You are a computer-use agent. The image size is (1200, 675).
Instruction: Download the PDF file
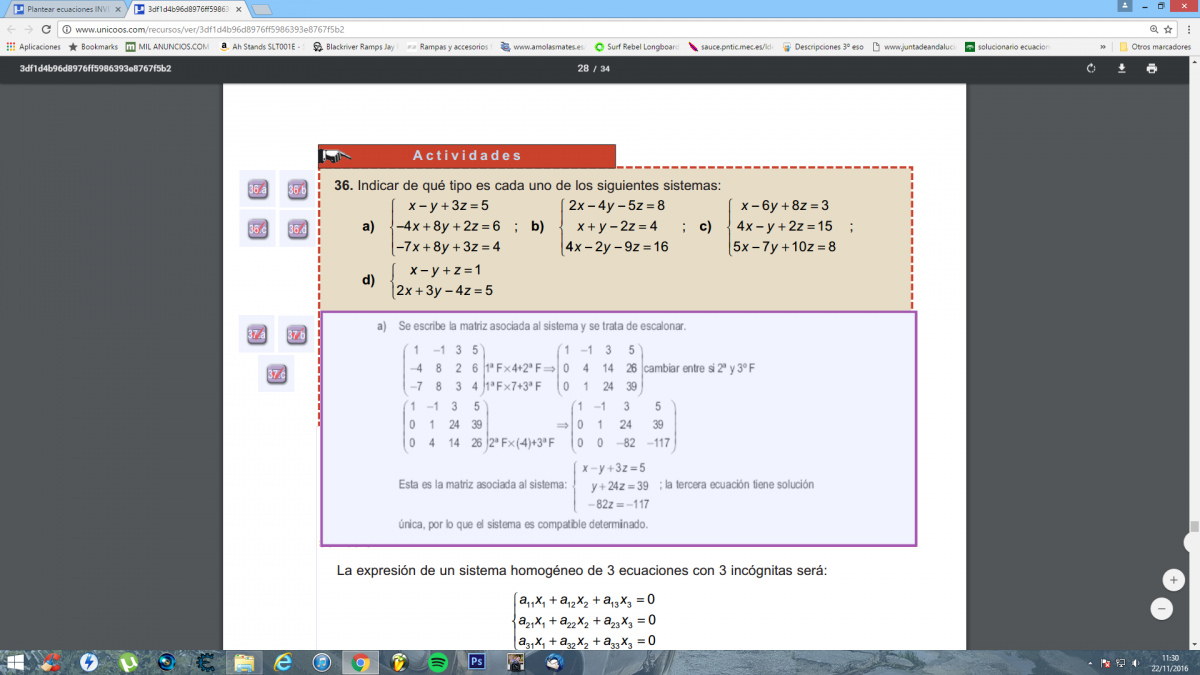[x=1121, y=68]
